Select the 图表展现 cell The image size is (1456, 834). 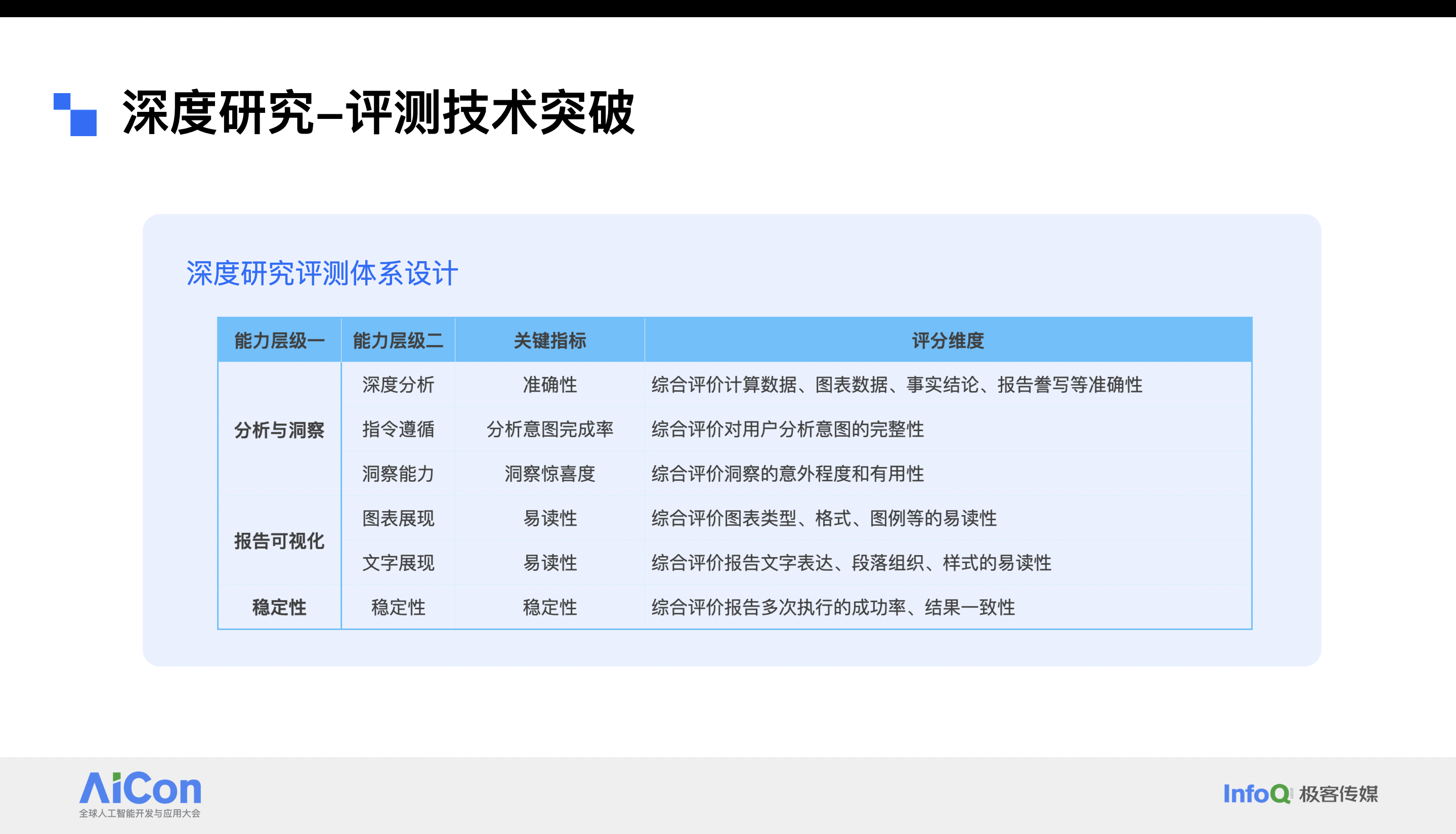[398, 518]
